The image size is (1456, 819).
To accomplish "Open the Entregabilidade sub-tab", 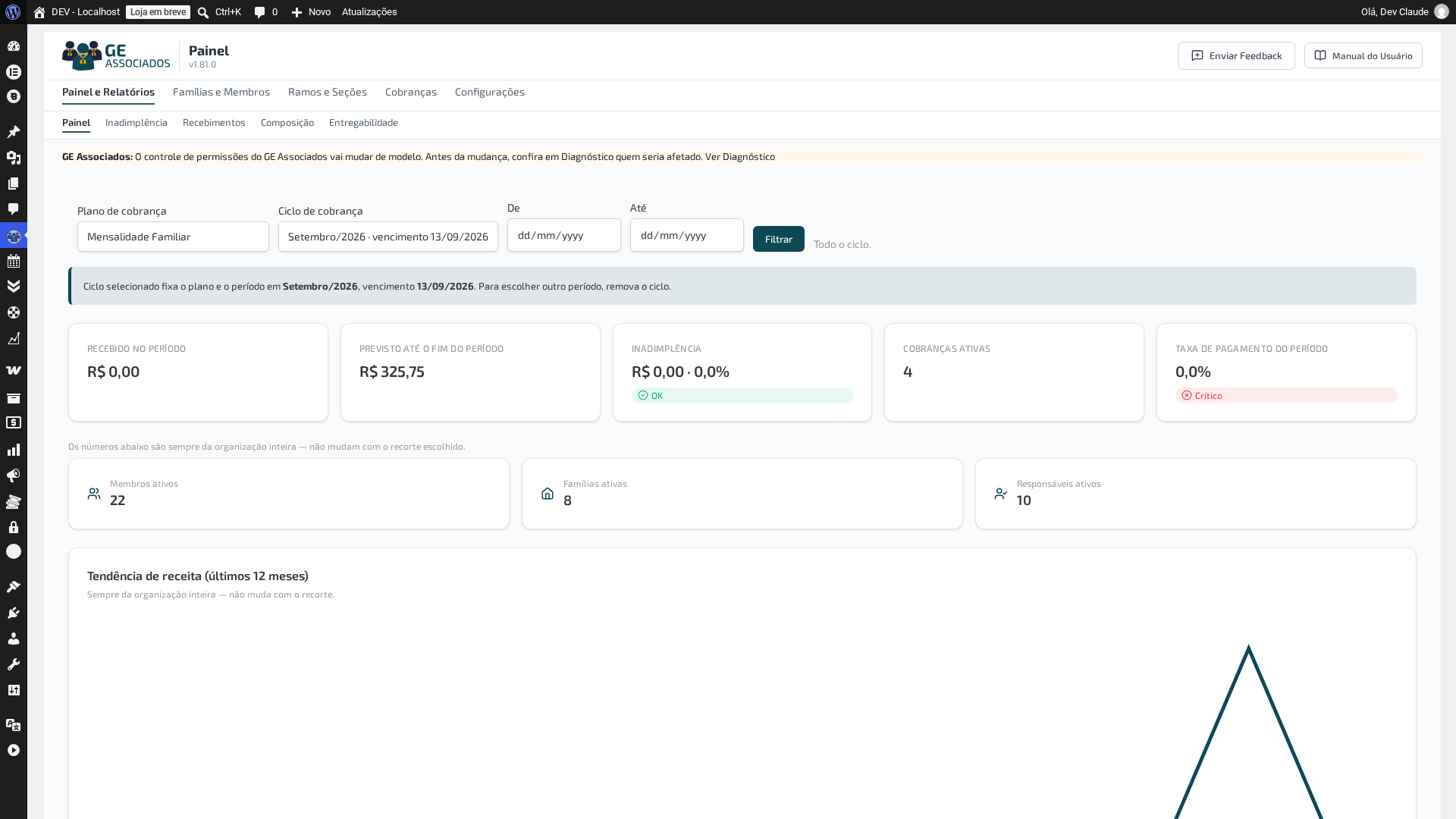I will pyautogui.click(x=363, y=122).
